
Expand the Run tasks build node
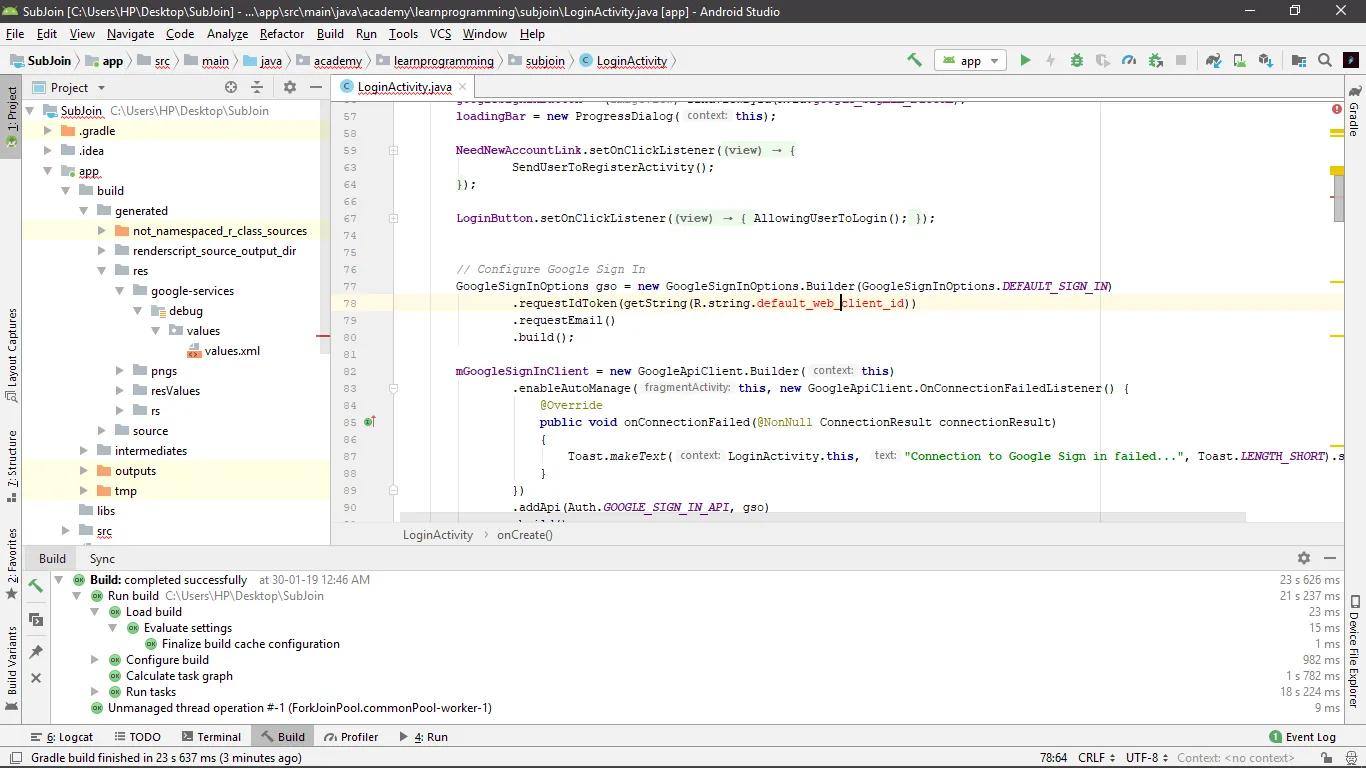(96, 692)
